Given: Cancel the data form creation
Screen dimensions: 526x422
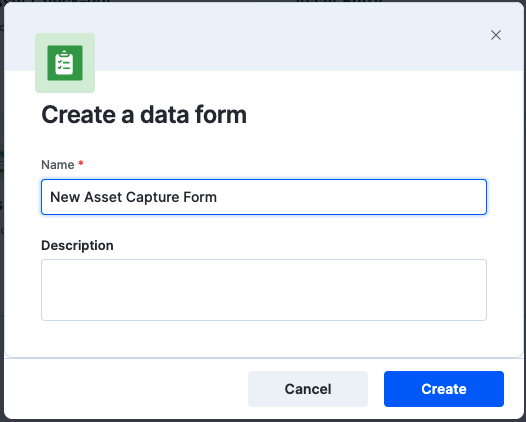Looking at the screenshot, I should point(308,389).
